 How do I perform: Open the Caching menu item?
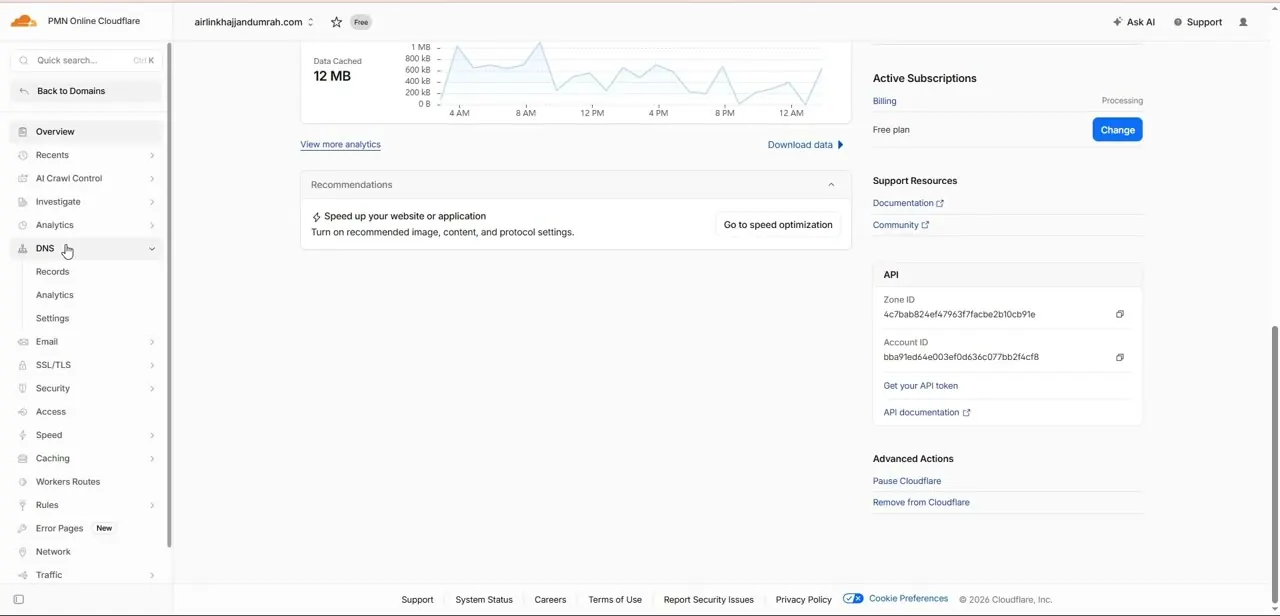point(86,458)
